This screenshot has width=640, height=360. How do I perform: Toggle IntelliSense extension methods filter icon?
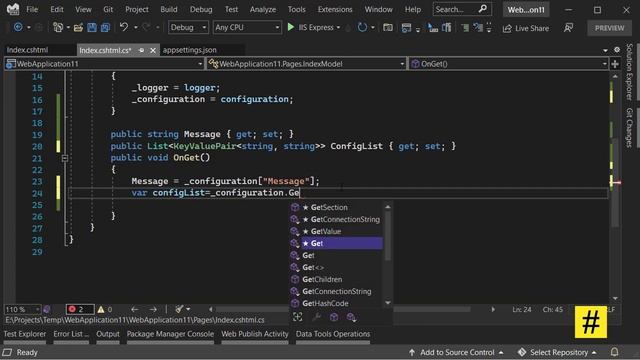pos(351,317)
